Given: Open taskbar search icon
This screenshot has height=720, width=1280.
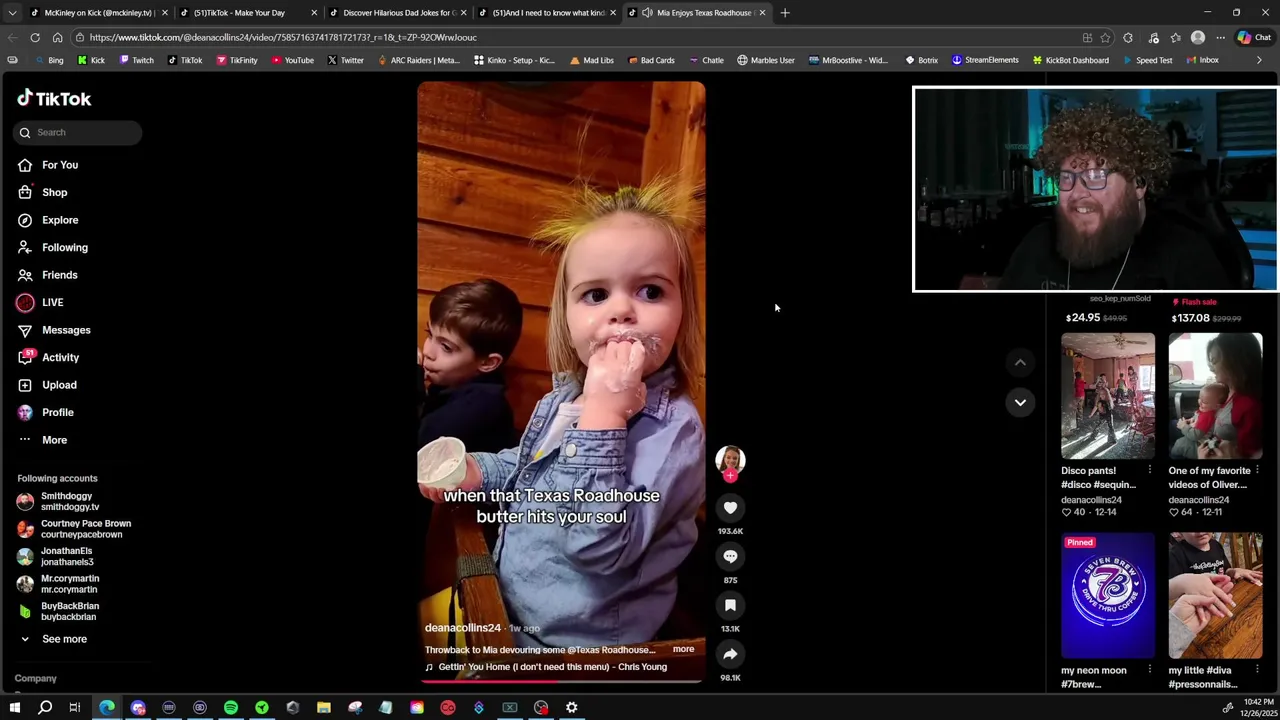Looking at the screenshot, I should click(x=45, y=708).
